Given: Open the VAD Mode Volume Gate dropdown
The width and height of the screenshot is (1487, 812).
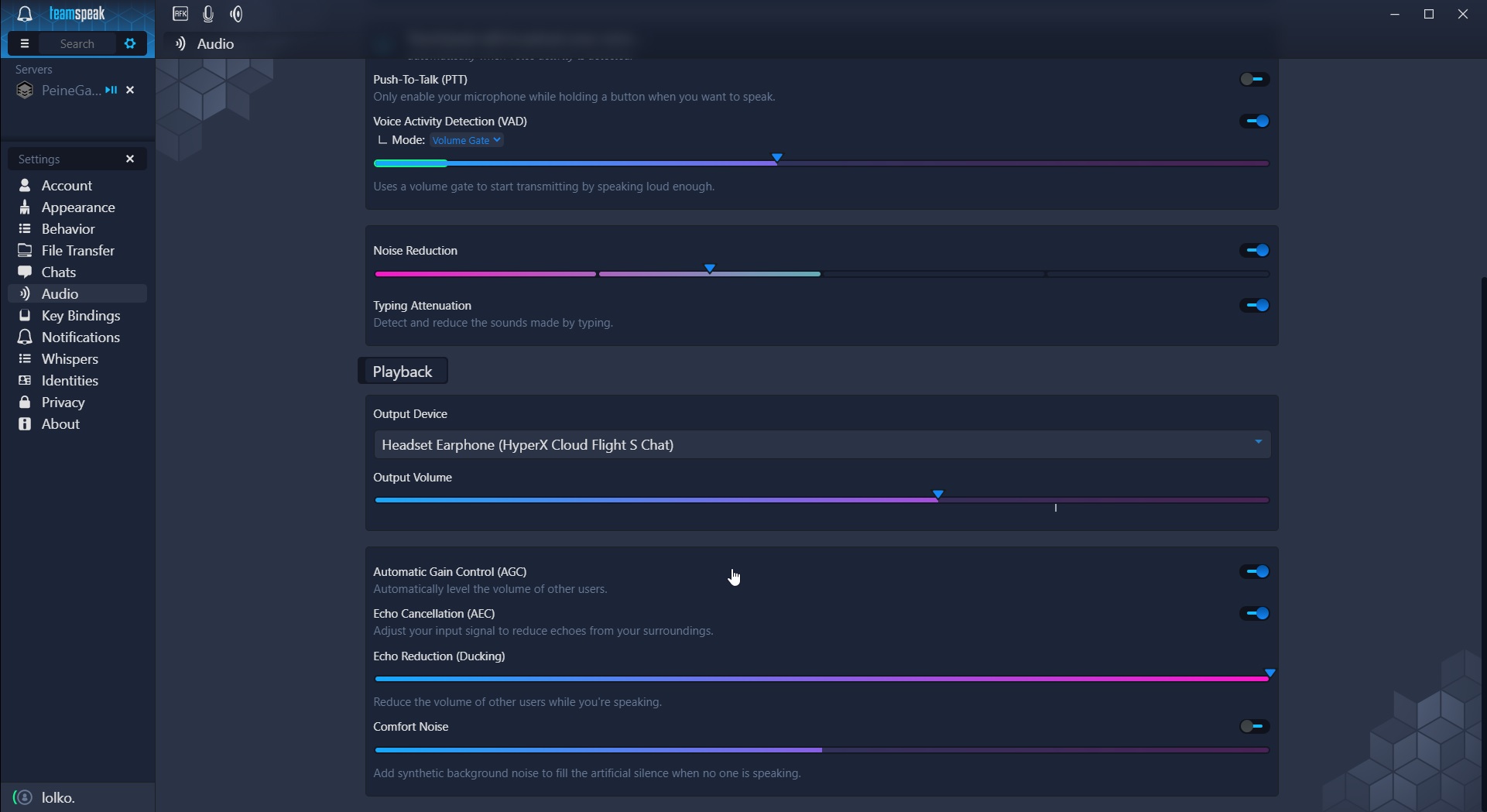Looking at the screenshot, I should pyautogui.click(x=466, y=140).
